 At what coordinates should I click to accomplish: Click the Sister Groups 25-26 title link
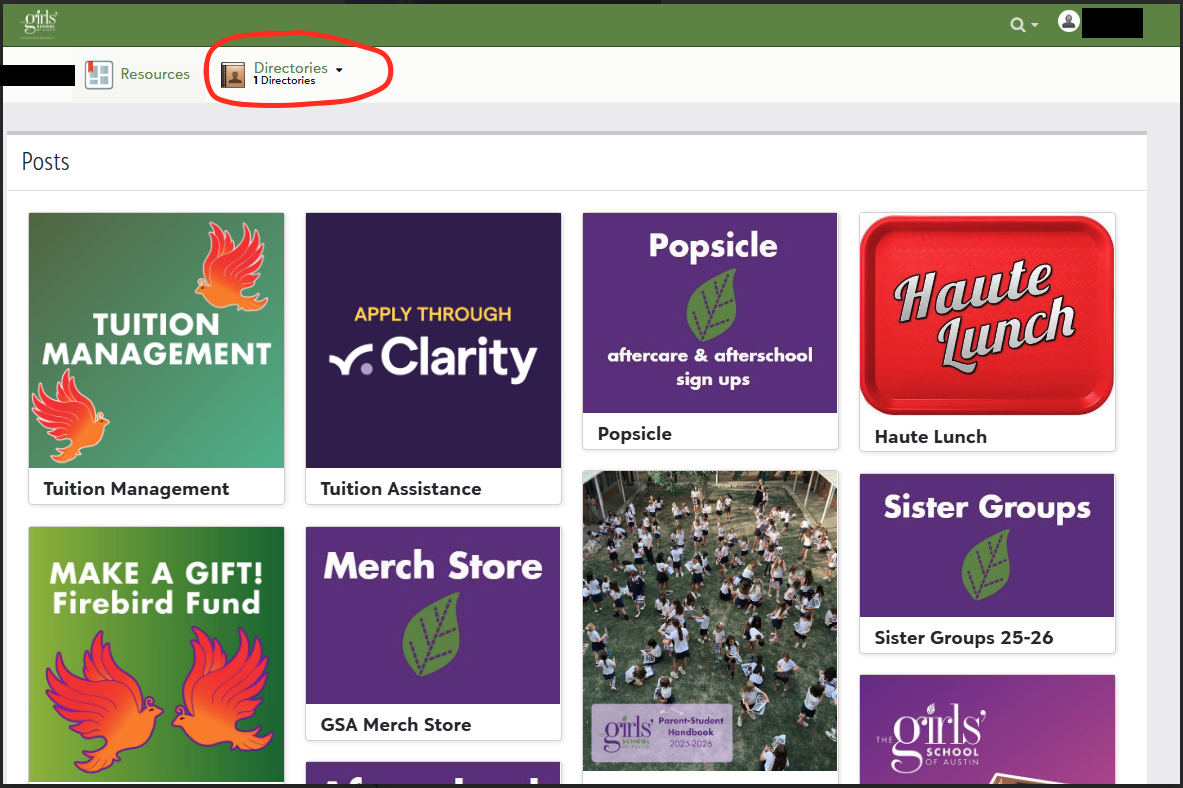(963, 638)
